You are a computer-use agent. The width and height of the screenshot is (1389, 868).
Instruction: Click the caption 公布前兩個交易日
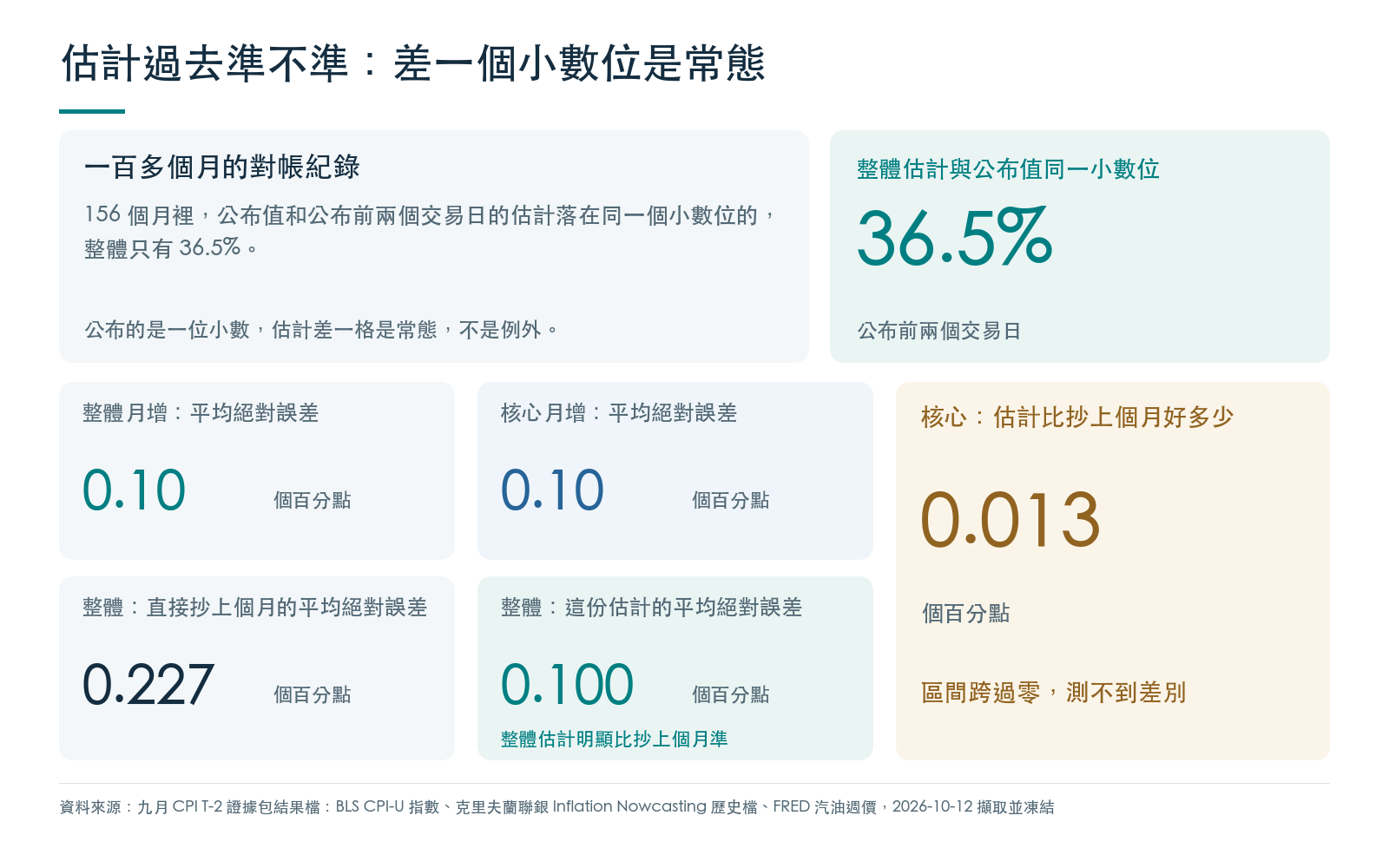939,331
